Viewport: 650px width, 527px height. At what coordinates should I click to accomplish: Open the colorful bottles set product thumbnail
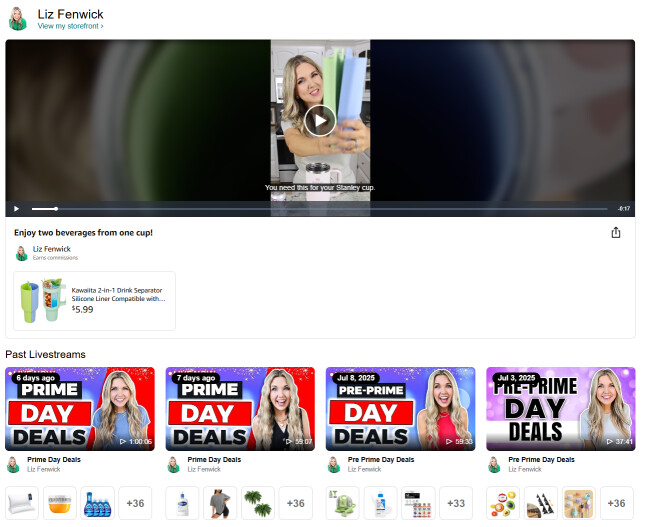(x=418, y=503)
